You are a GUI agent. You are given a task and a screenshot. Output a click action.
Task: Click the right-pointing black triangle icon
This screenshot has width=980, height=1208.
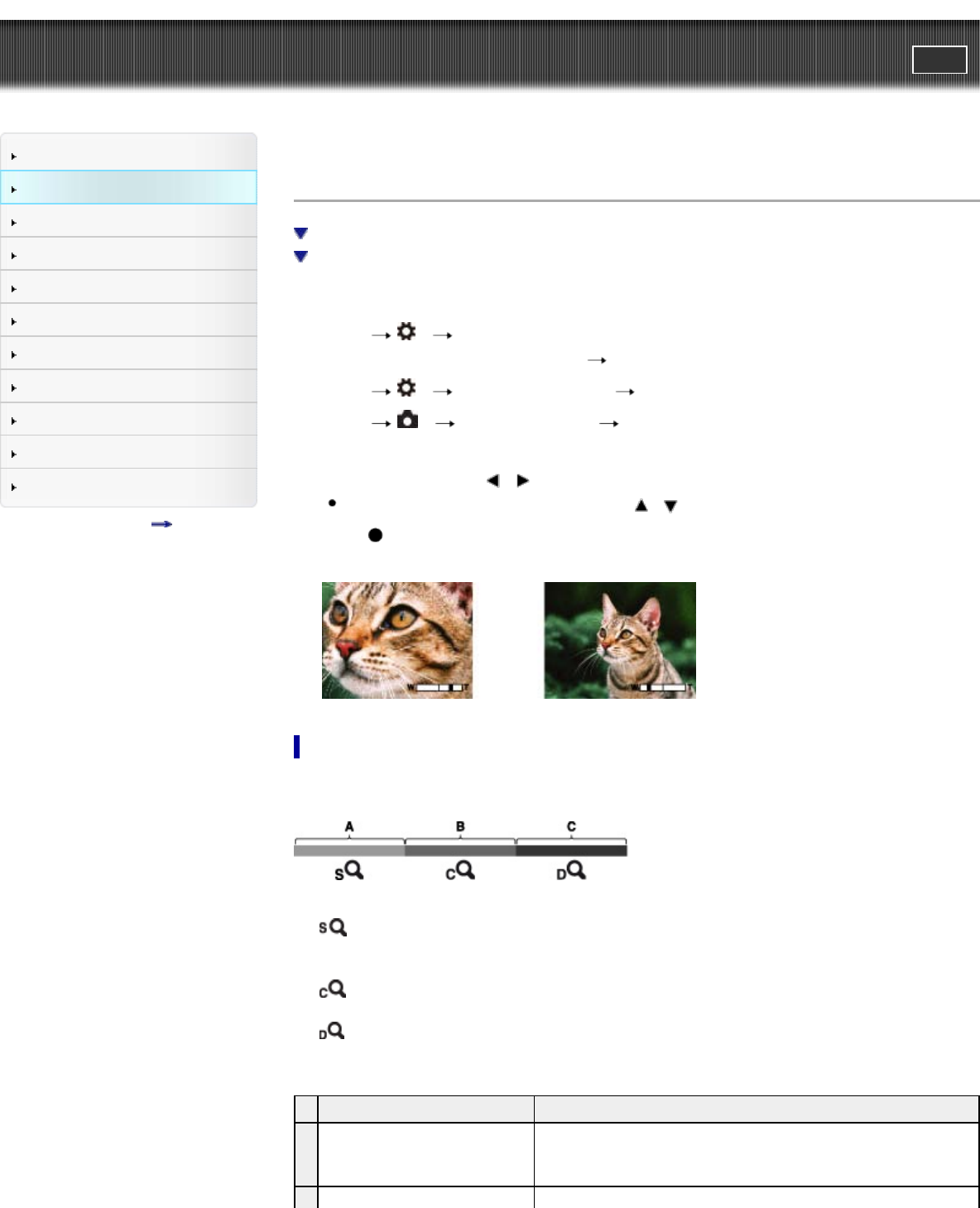point(522,481)
